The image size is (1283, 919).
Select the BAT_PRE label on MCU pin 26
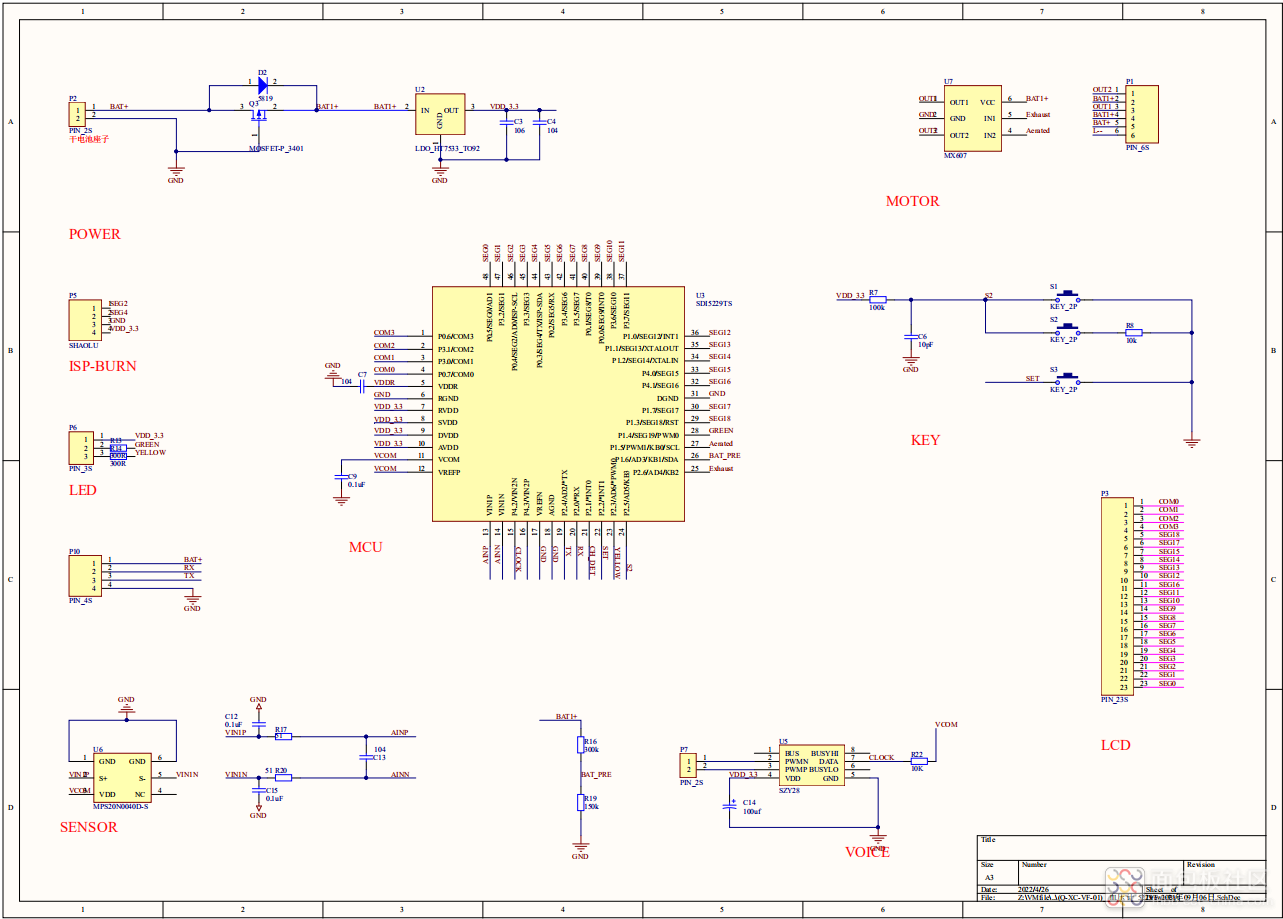pyautogui.click(x=725, y=455)
